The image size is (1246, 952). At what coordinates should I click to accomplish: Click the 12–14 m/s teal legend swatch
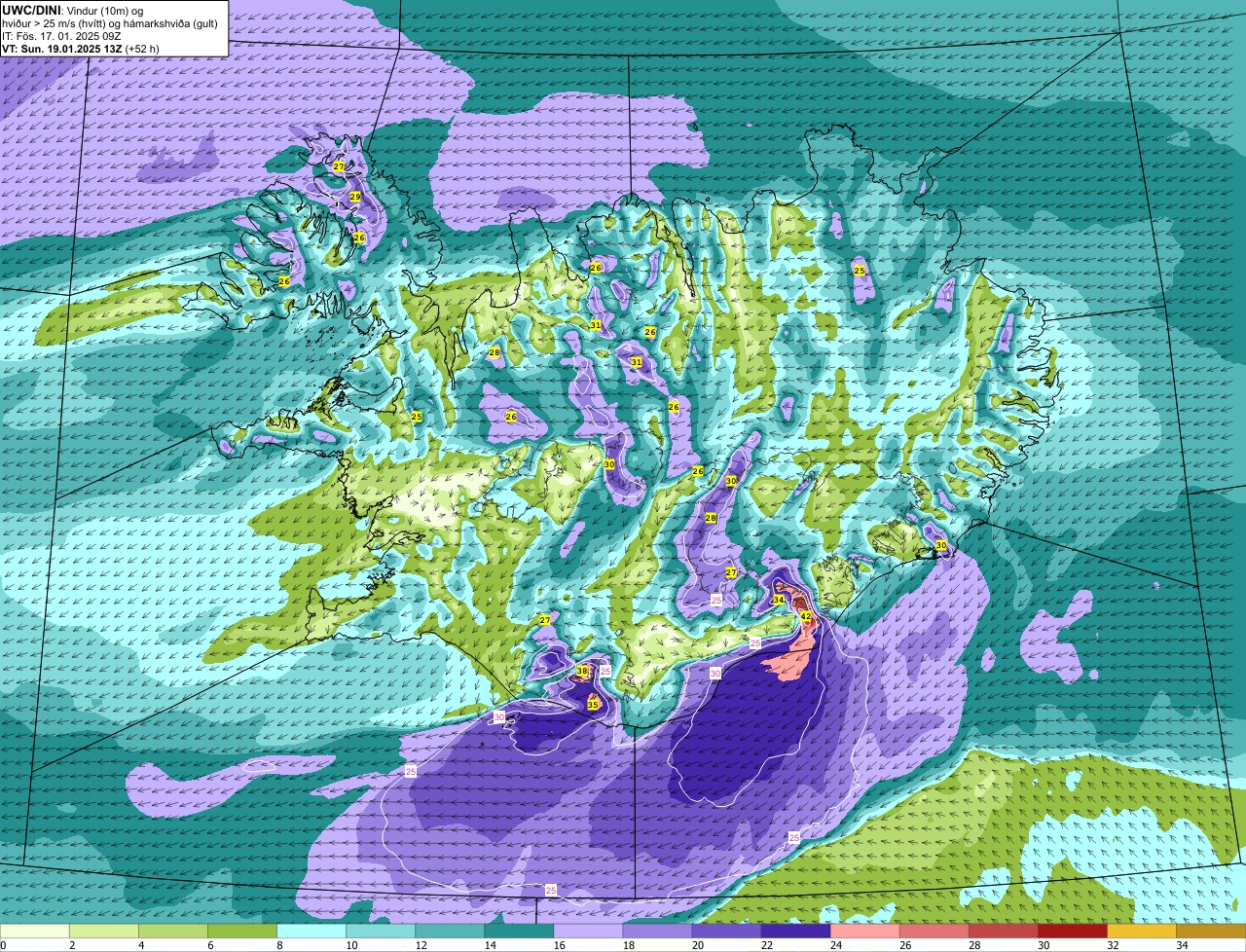click(x=450, y=932)
